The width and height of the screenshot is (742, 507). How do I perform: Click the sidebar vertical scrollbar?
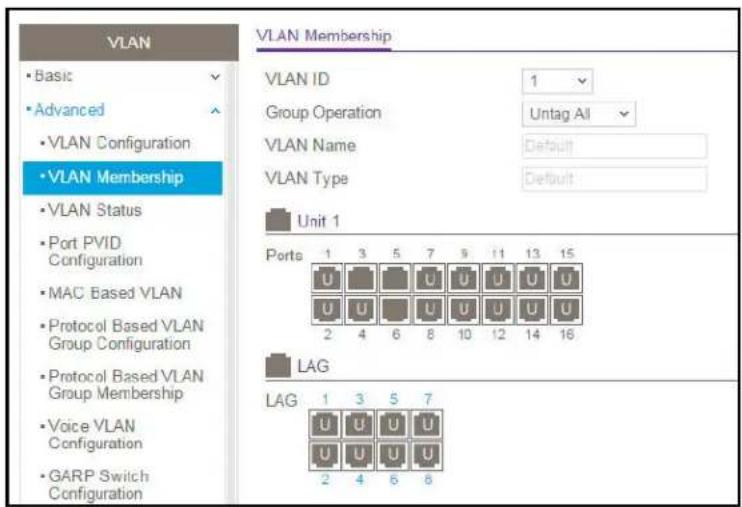(x=232, y=284)
